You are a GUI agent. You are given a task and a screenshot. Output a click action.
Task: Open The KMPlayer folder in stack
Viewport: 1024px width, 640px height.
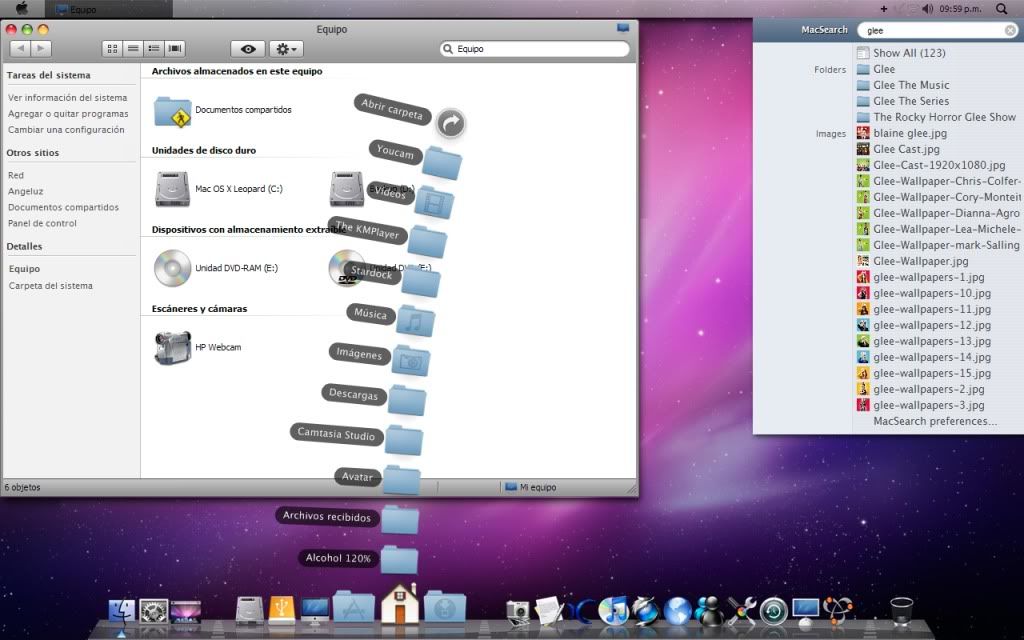(428, 242)
